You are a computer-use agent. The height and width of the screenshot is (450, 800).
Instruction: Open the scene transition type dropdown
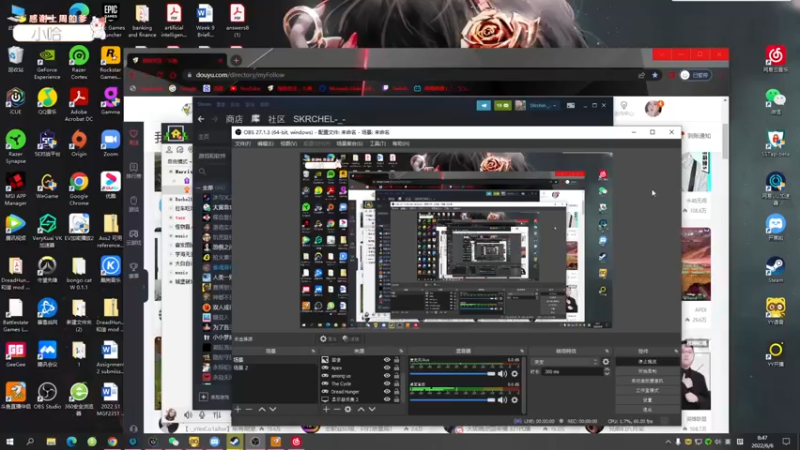564,362
